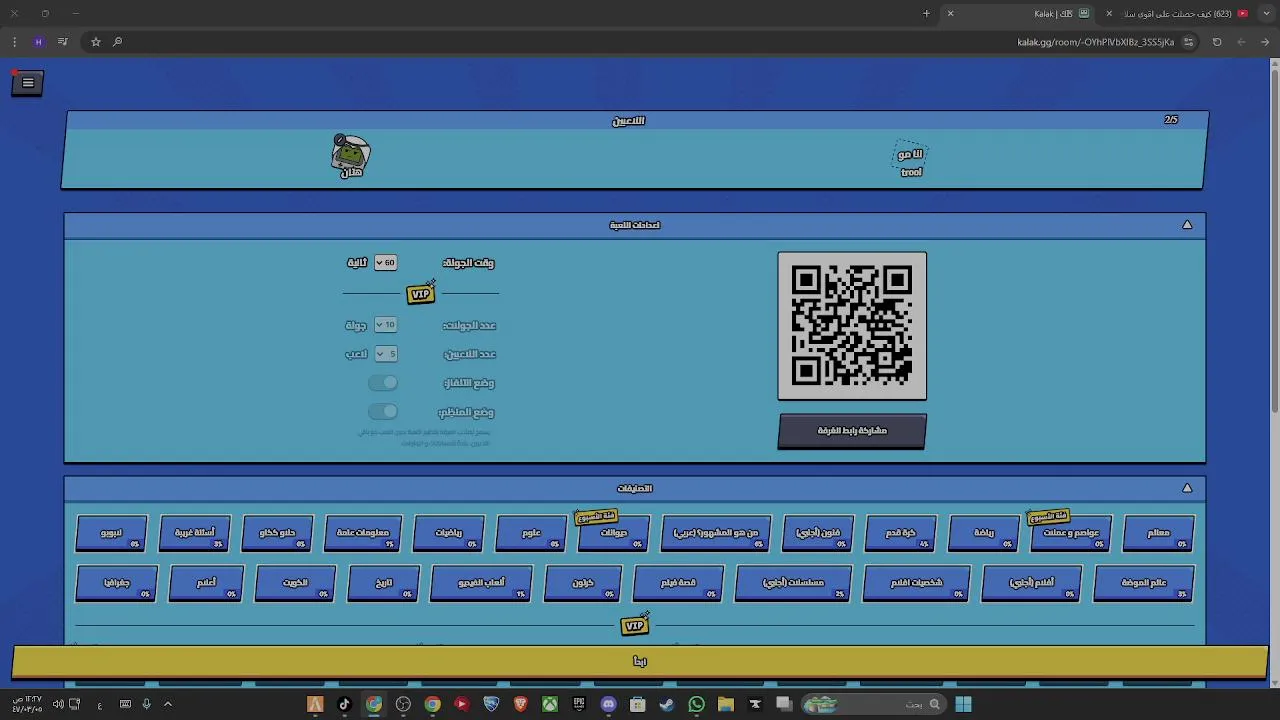Select the علوم category
Screen dimensions: 1280x720
point(531,533)
